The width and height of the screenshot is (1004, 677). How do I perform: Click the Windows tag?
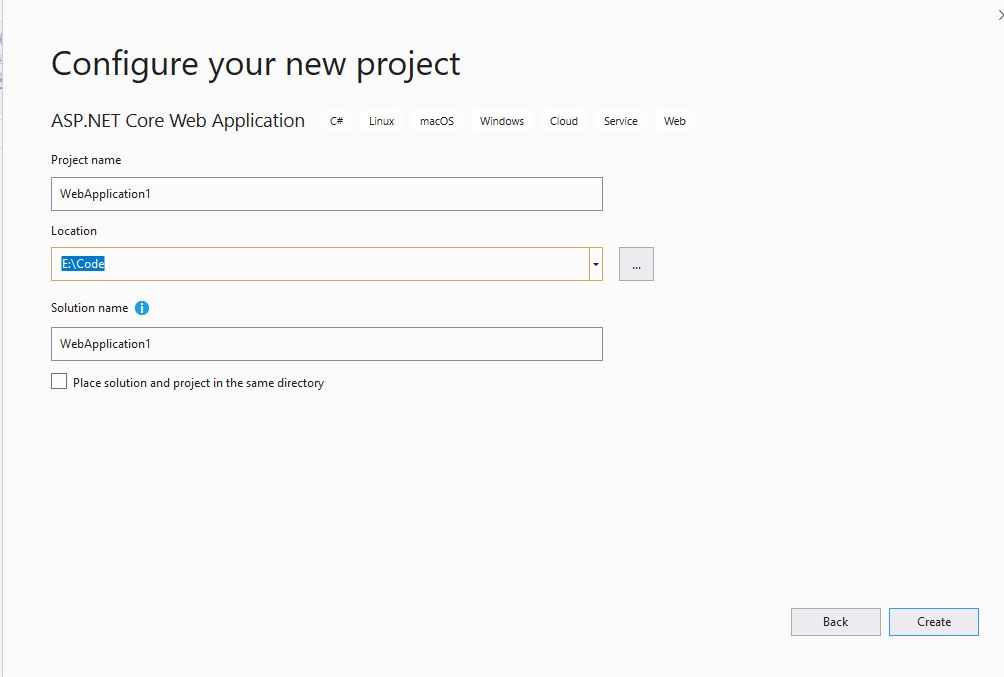502,121
